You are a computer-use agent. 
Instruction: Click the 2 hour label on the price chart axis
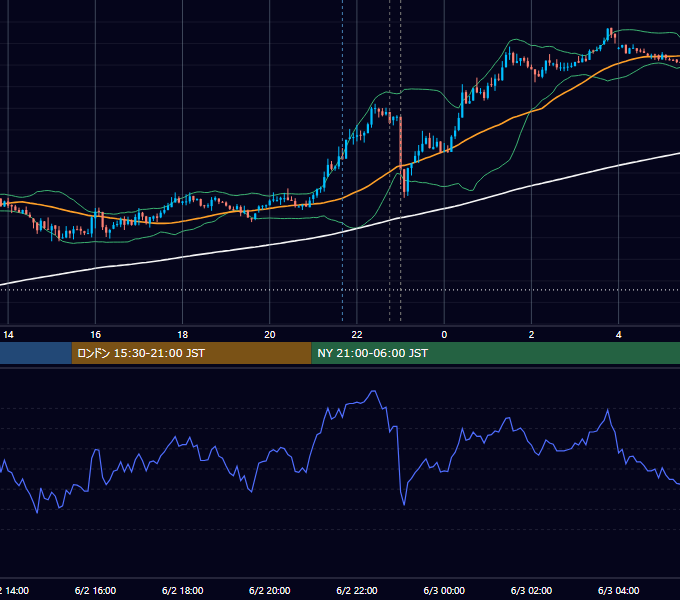point(531,335)
